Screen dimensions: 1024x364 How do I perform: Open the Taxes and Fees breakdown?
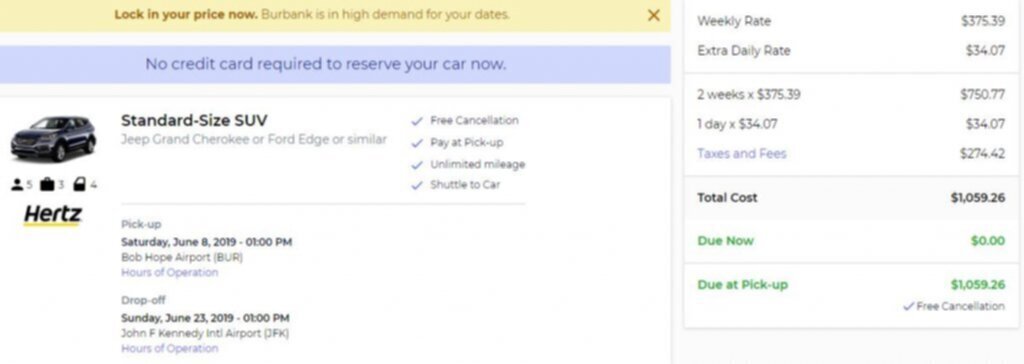tap(742, 154)
